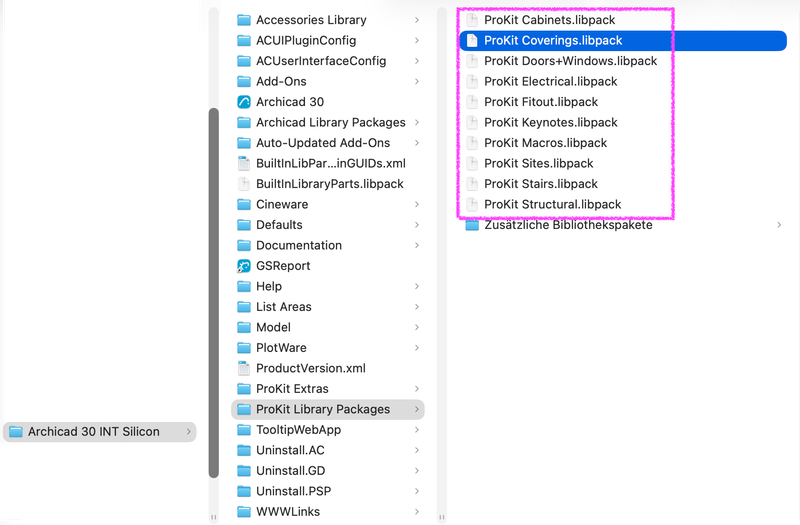800x525 pixels.
Task: Expand the Archicad 30 INT Silicon chevron
Action: 188,432
